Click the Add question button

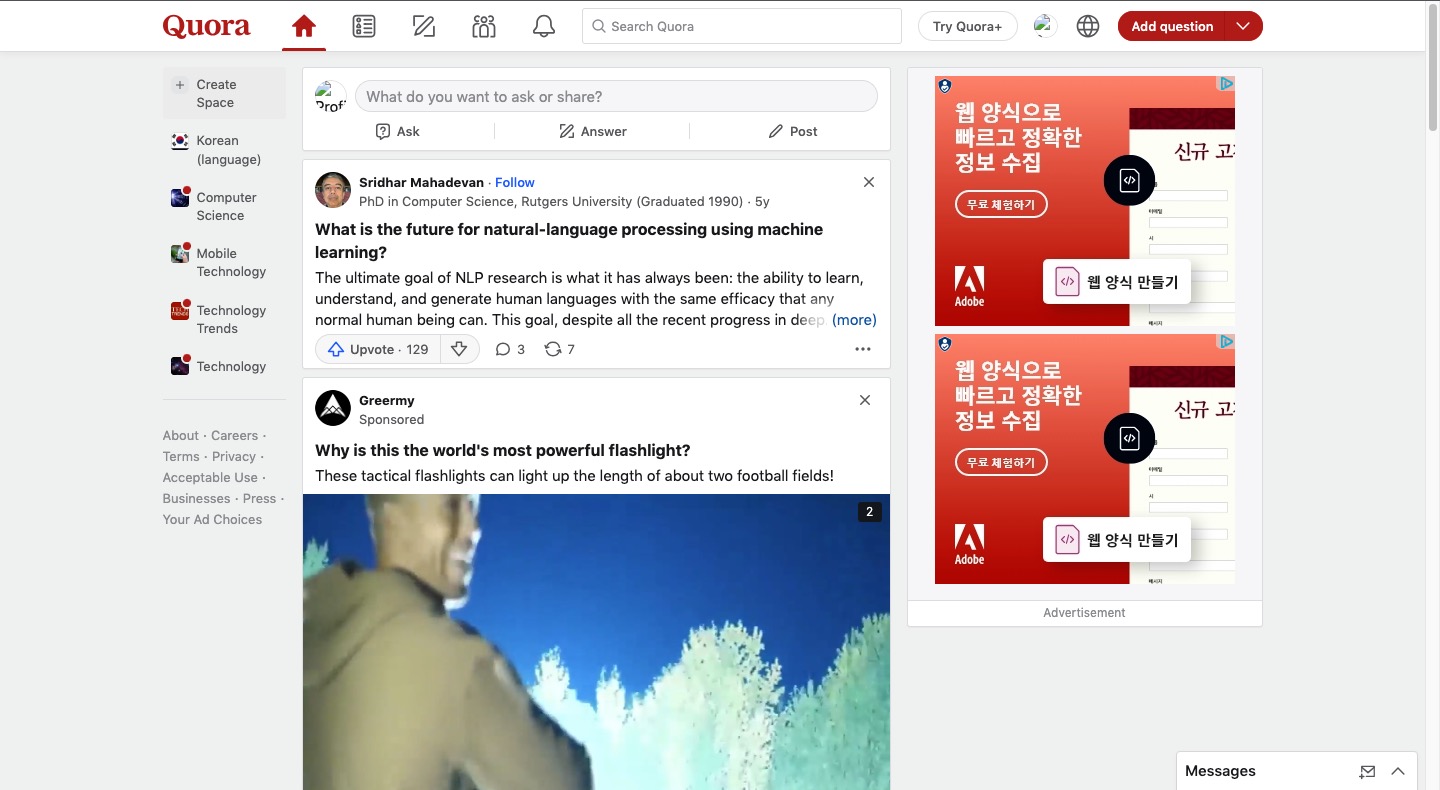pos(1172,26)
